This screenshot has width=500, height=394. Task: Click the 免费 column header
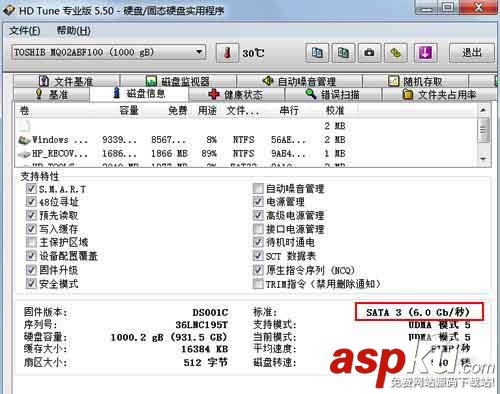(177, 110)
